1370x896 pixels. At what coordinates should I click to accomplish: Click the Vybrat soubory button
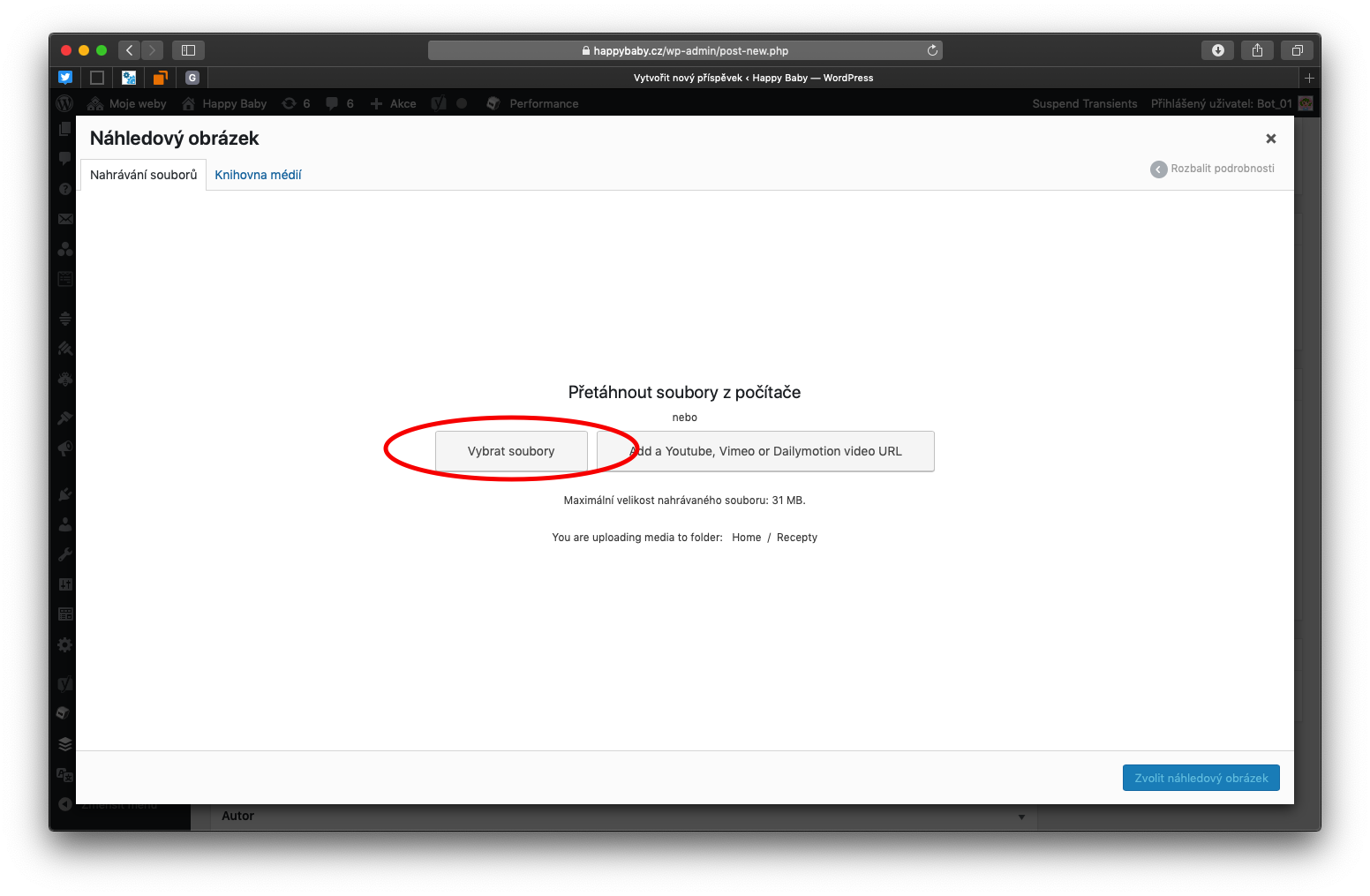511,451
